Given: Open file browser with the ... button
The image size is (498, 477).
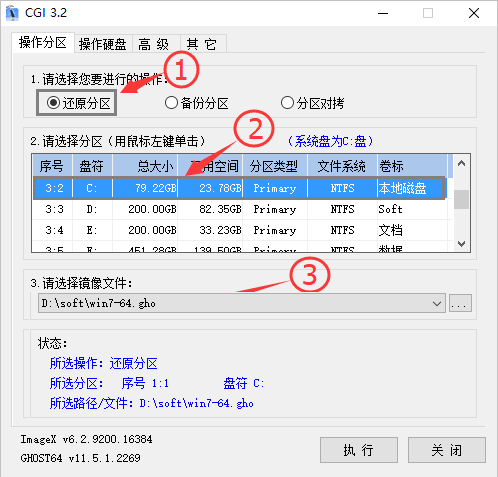Looking at the screenshot, I should coord(460,303).
